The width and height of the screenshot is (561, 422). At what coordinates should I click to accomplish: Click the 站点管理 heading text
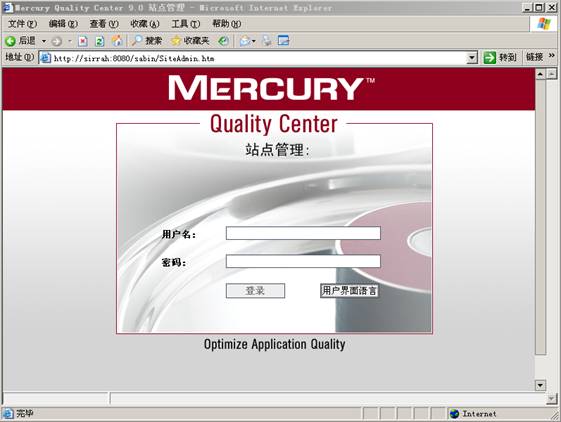(x=277, y=150)
